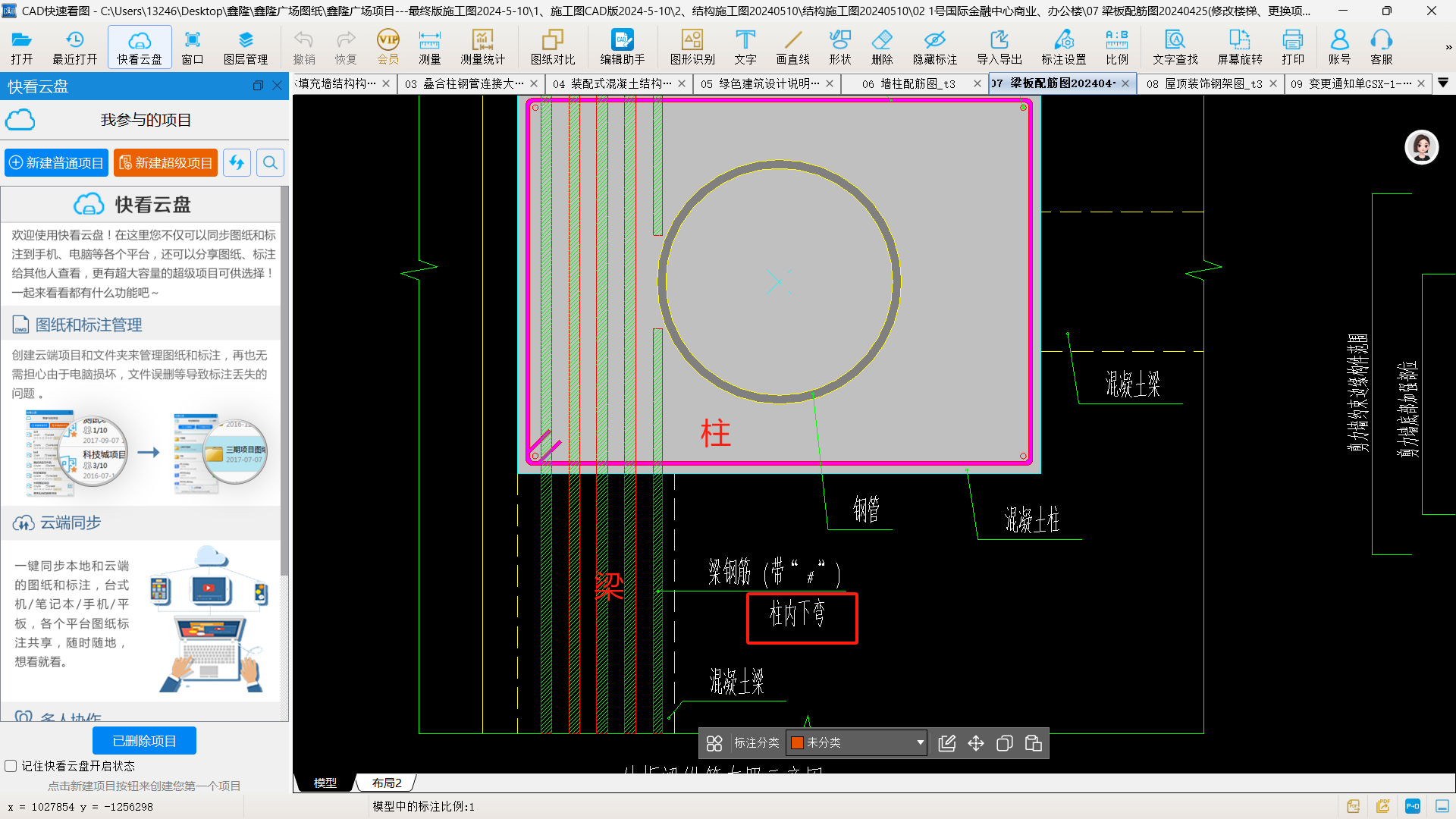Contact 客服 customer service
The height and width of the screenshot is (819, 1456).
1382,47
